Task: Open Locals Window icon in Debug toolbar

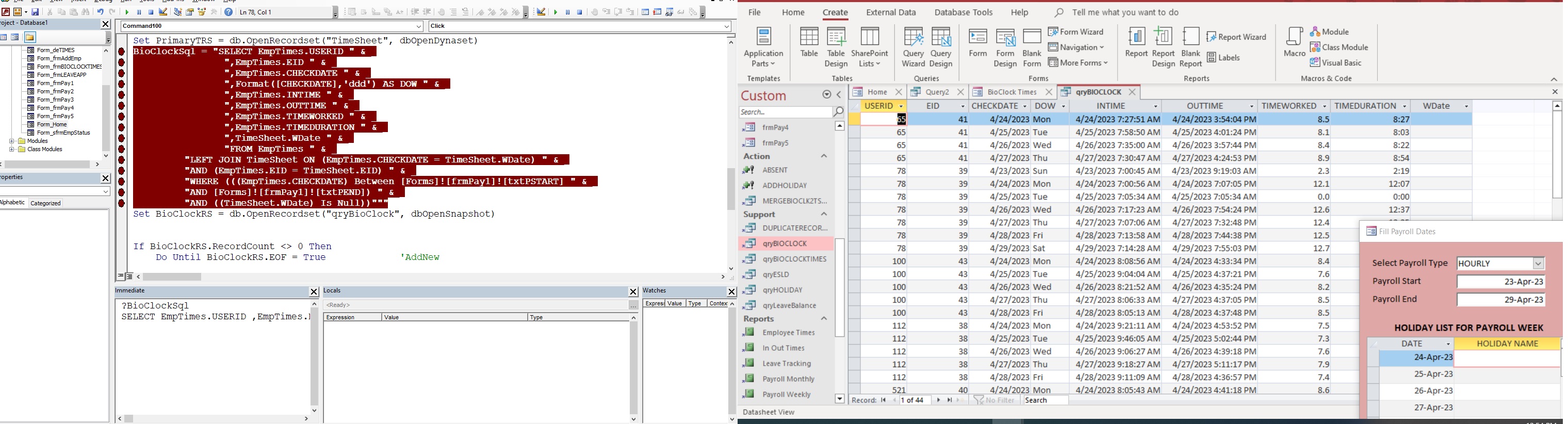Action: (646, 12)
